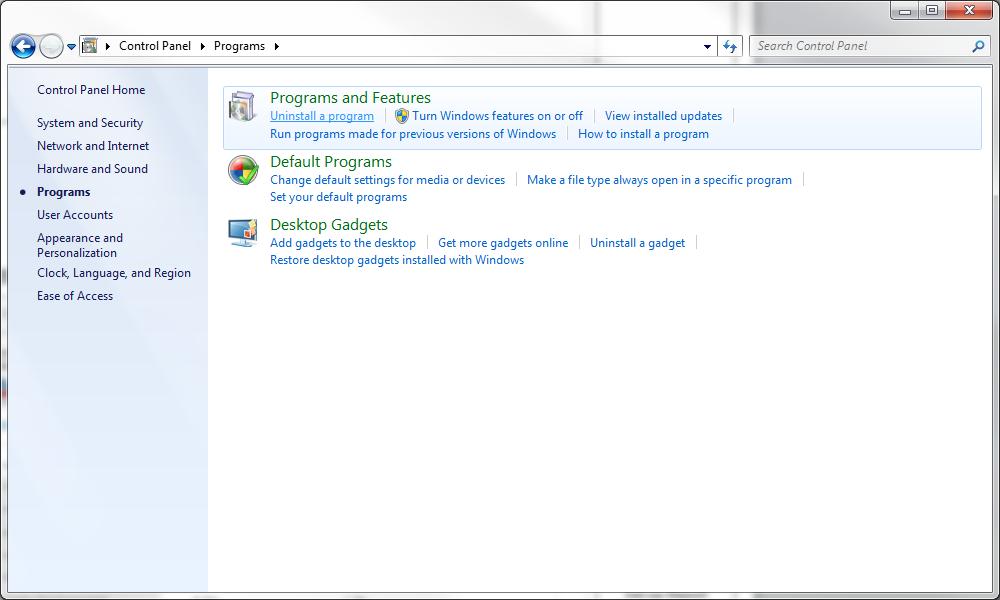Image resolution: width=1000 pixels, height=600 pixels.
Task: Click the Refresh button beside address bar
Action: click(730, 46)
